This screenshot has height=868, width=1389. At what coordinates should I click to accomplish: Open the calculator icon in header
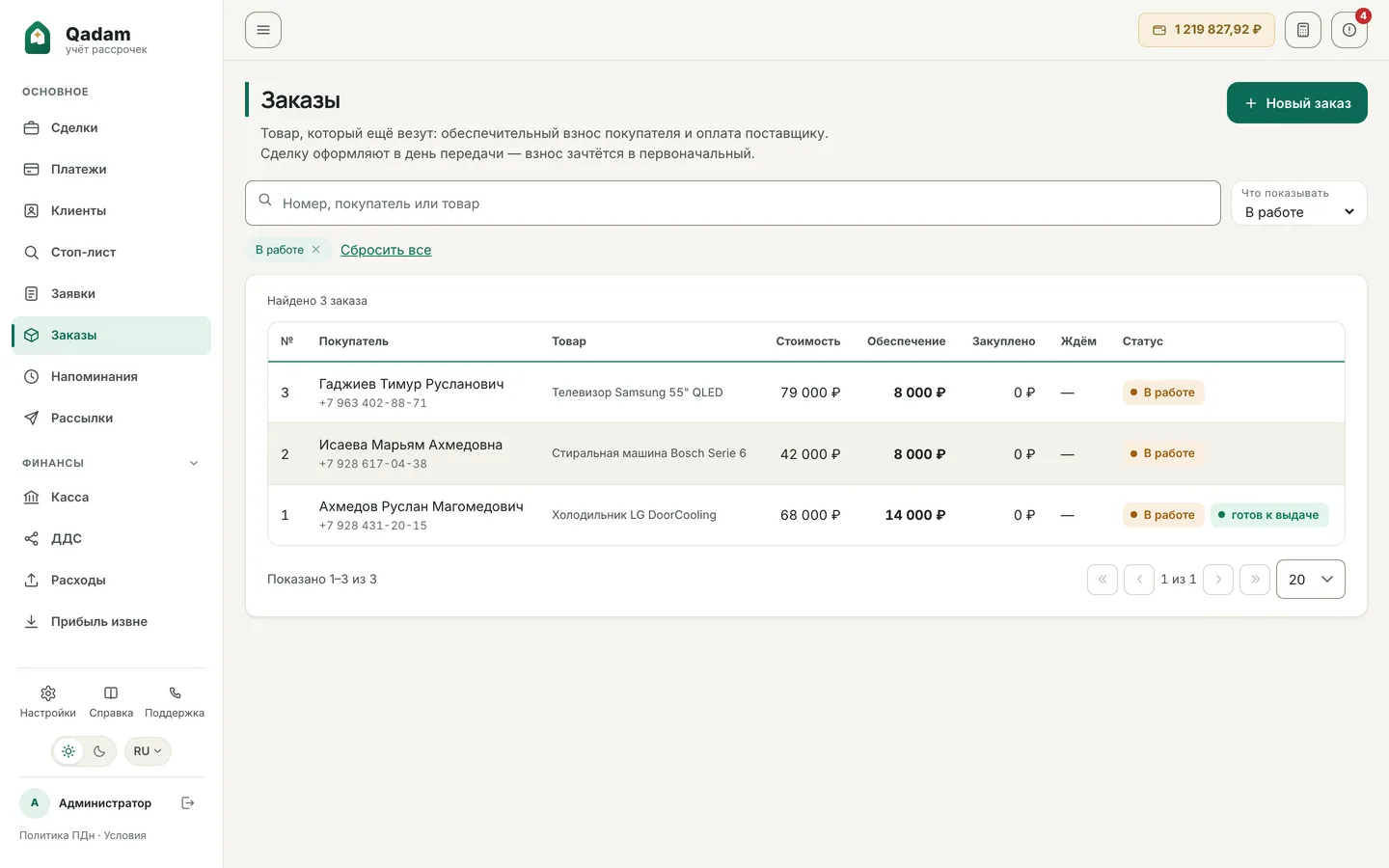[1303, 30]
